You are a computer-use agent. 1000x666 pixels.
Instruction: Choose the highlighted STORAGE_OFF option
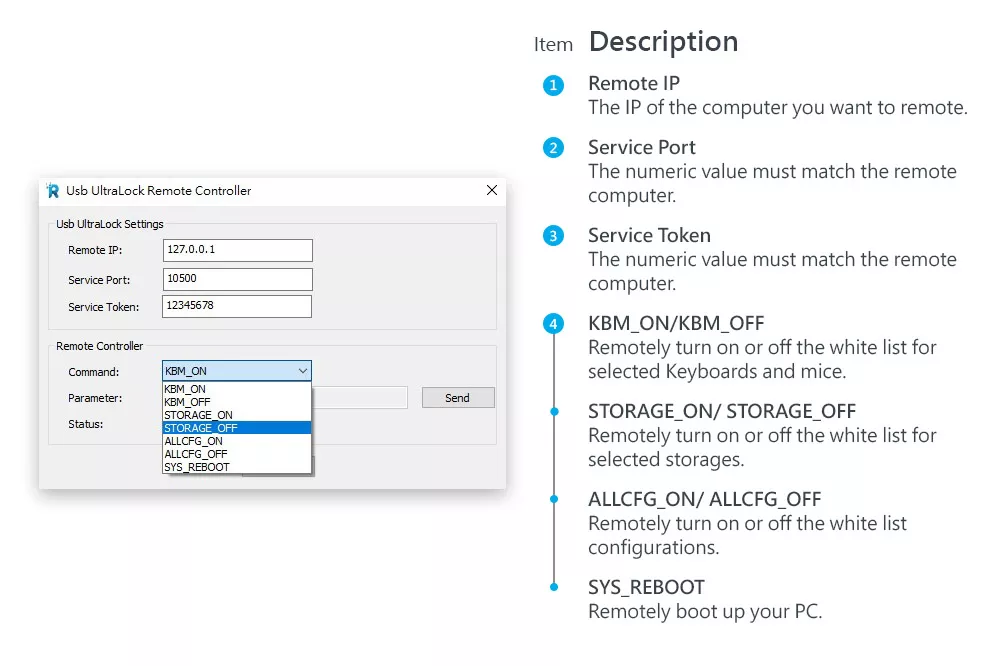tap(200, 428)
